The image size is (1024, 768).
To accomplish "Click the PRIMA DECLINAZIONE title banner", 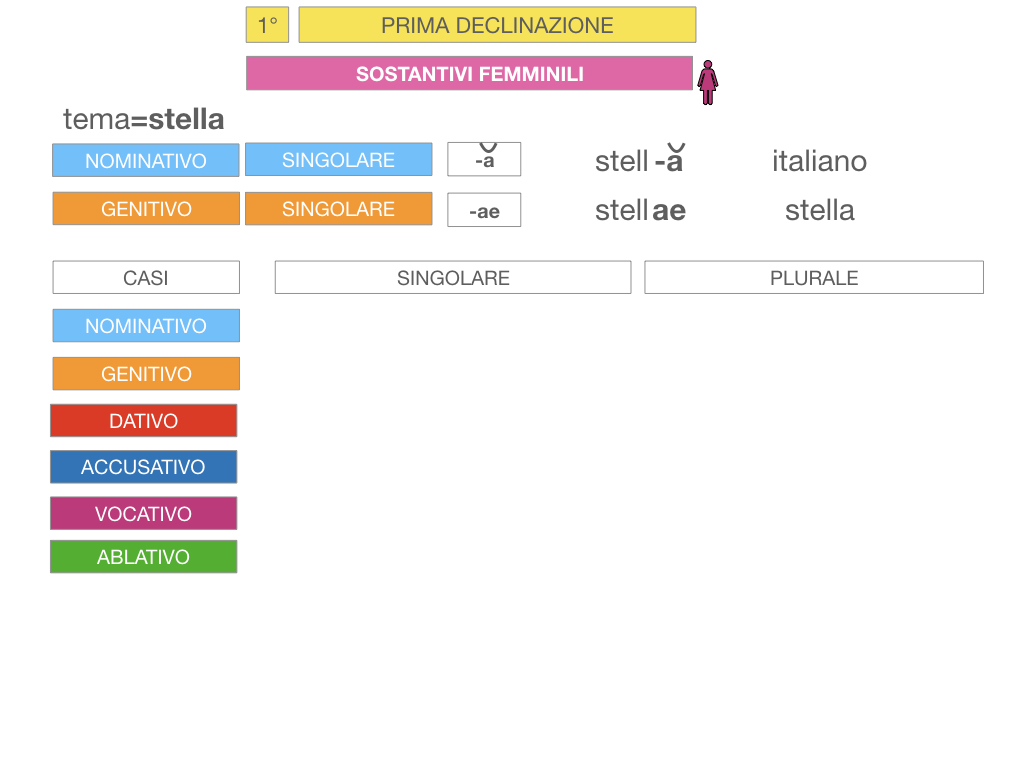I will [x=497, y=25].
